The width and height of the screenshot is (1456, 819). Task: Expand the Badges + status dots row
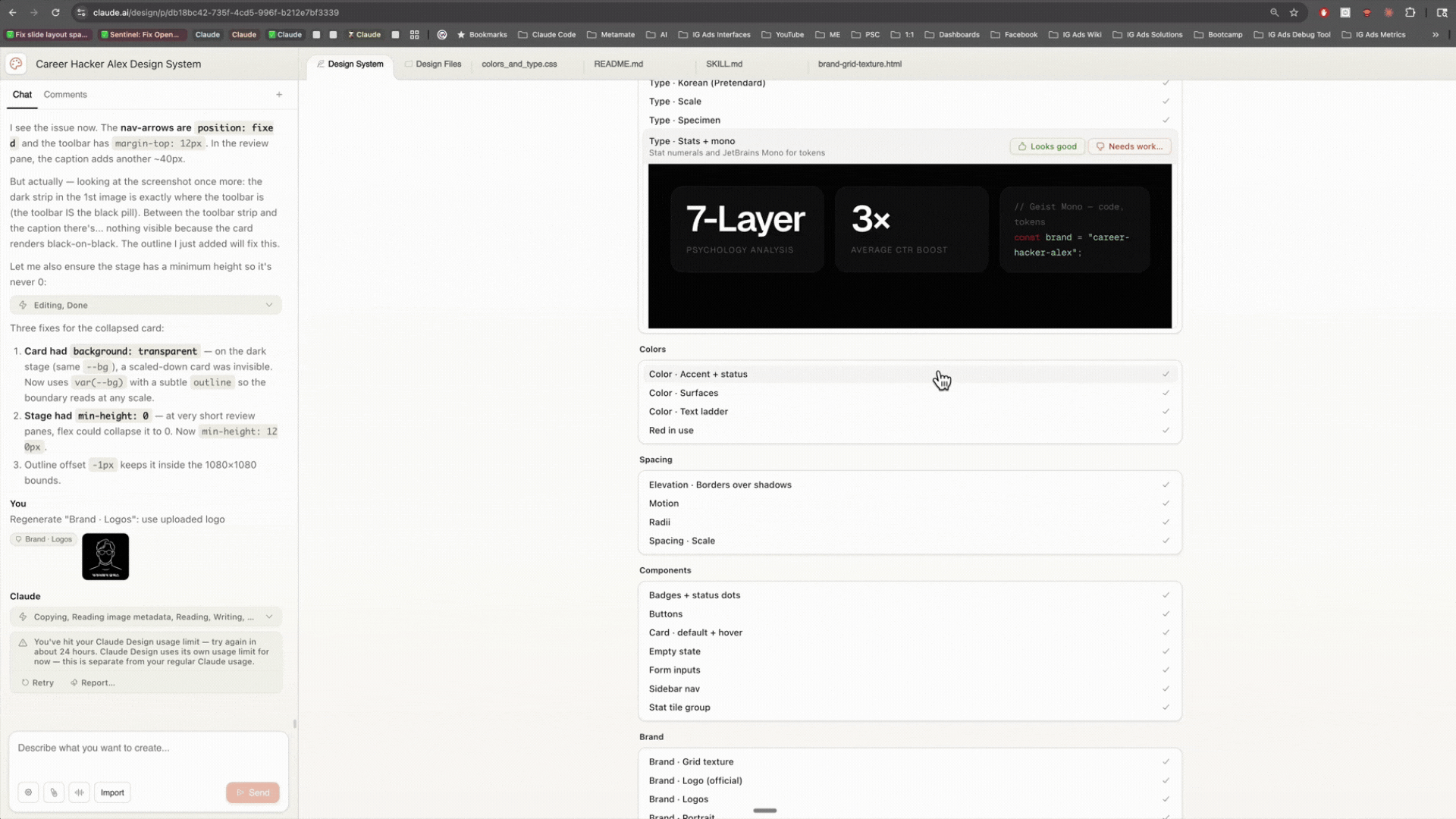909,595
